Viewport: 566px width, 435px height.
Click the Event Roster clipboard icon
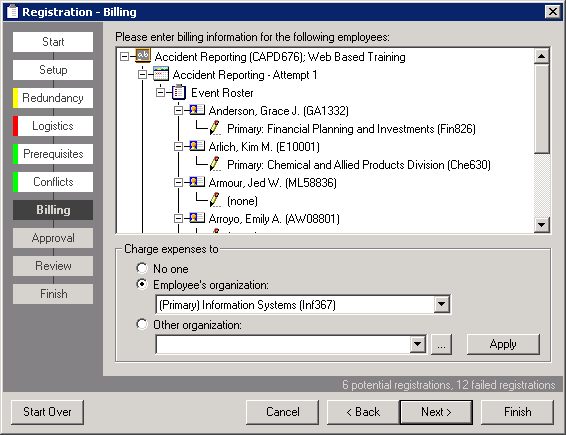179,92
